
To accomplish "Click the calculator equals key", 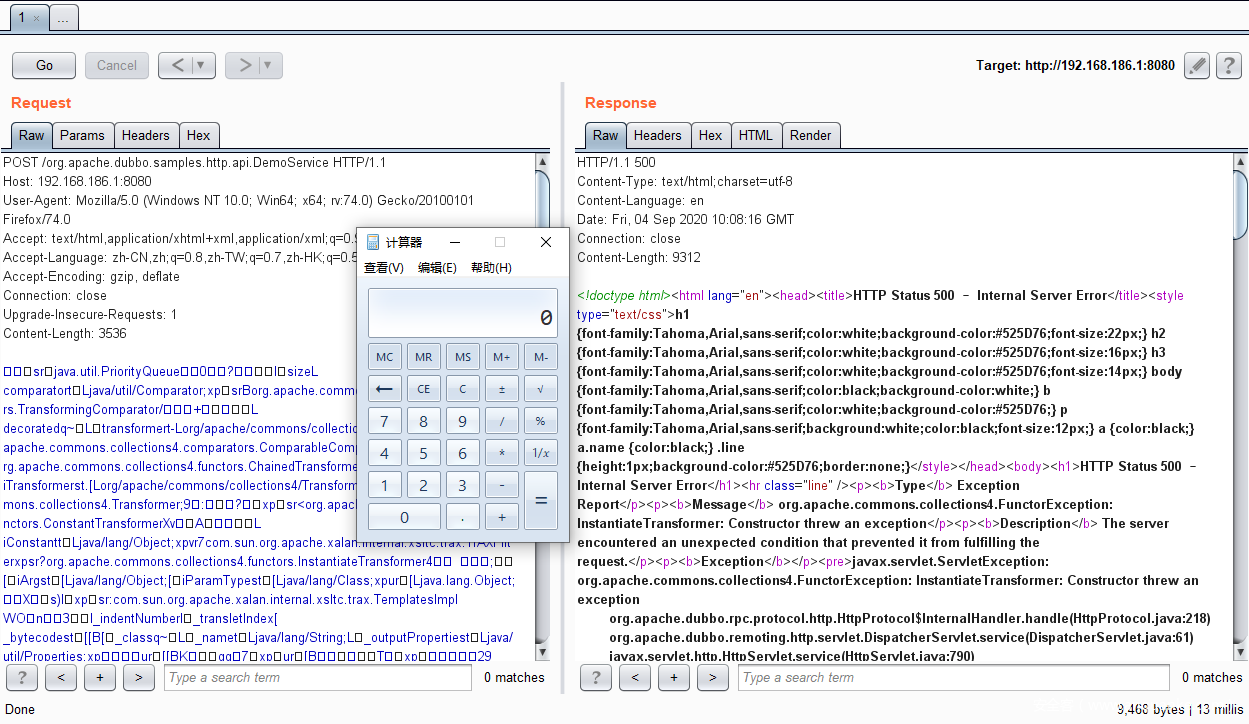I will (541, 499).
